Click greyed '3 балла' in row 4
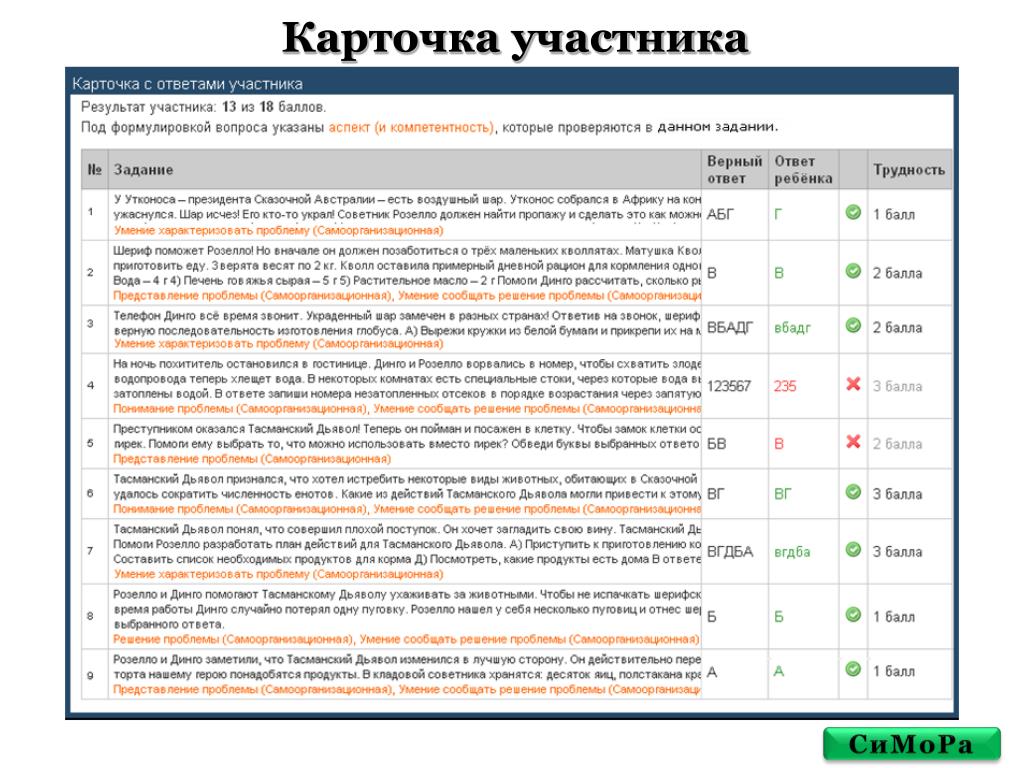The height and width of the screenshot is (768, 1024). coord(898,387)
